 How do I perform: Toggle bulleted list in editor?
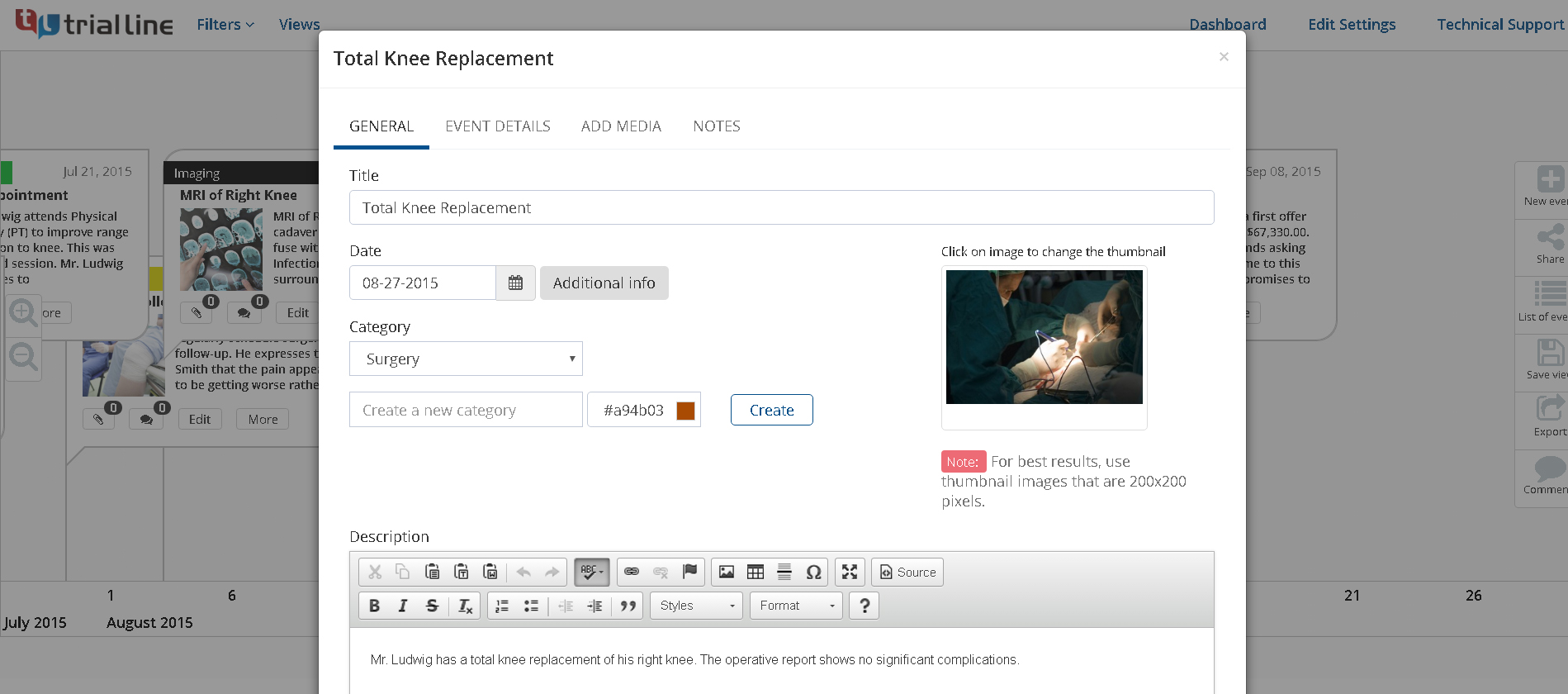pyautogui.click(x=531, y=606)
